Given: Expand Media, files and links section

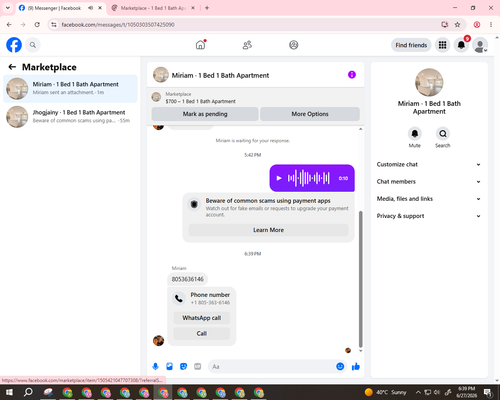Looking at the screenshot, I should 429,199.
